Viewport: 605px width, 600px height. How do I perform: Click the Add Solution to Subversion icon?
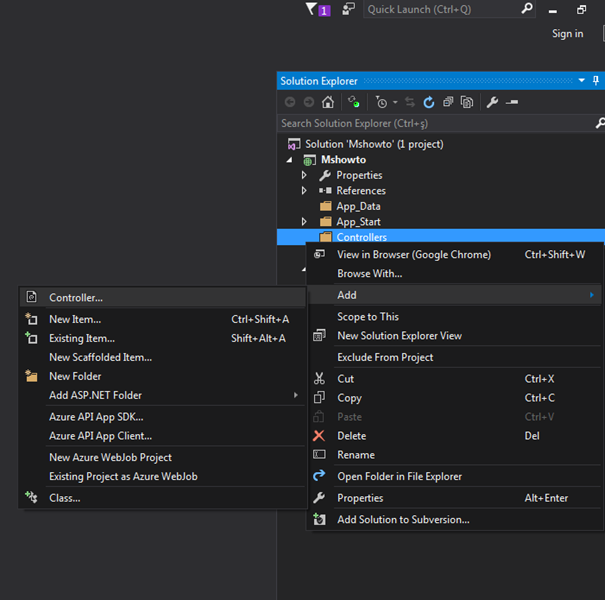point(319,519)
